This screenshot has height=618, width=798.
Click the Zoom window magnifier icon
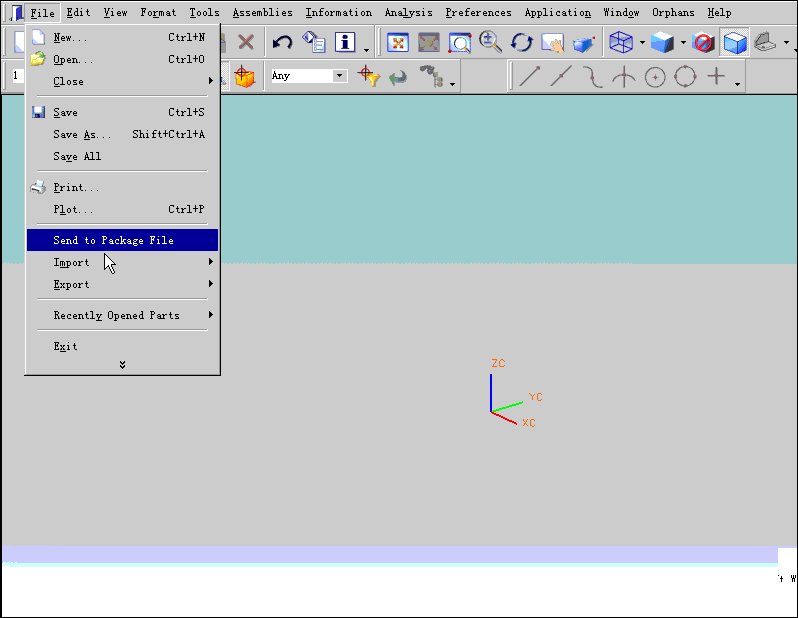click(460, 42)
